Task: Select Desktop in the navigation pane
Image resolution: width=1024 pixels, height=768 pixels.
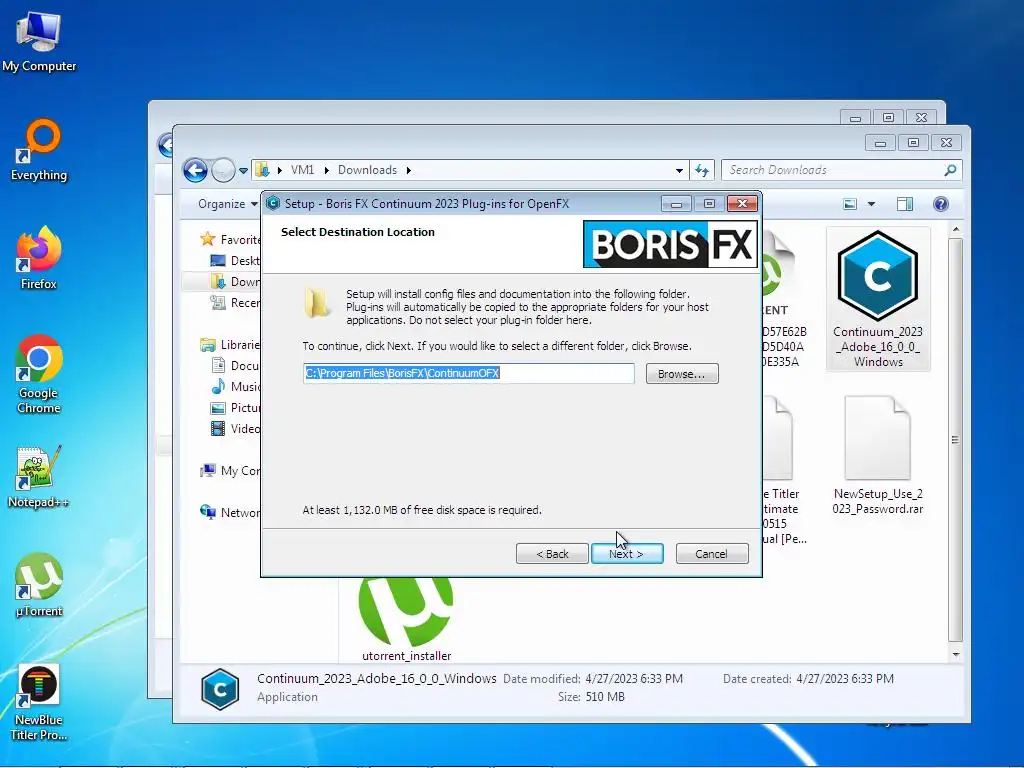Action: 235,261
